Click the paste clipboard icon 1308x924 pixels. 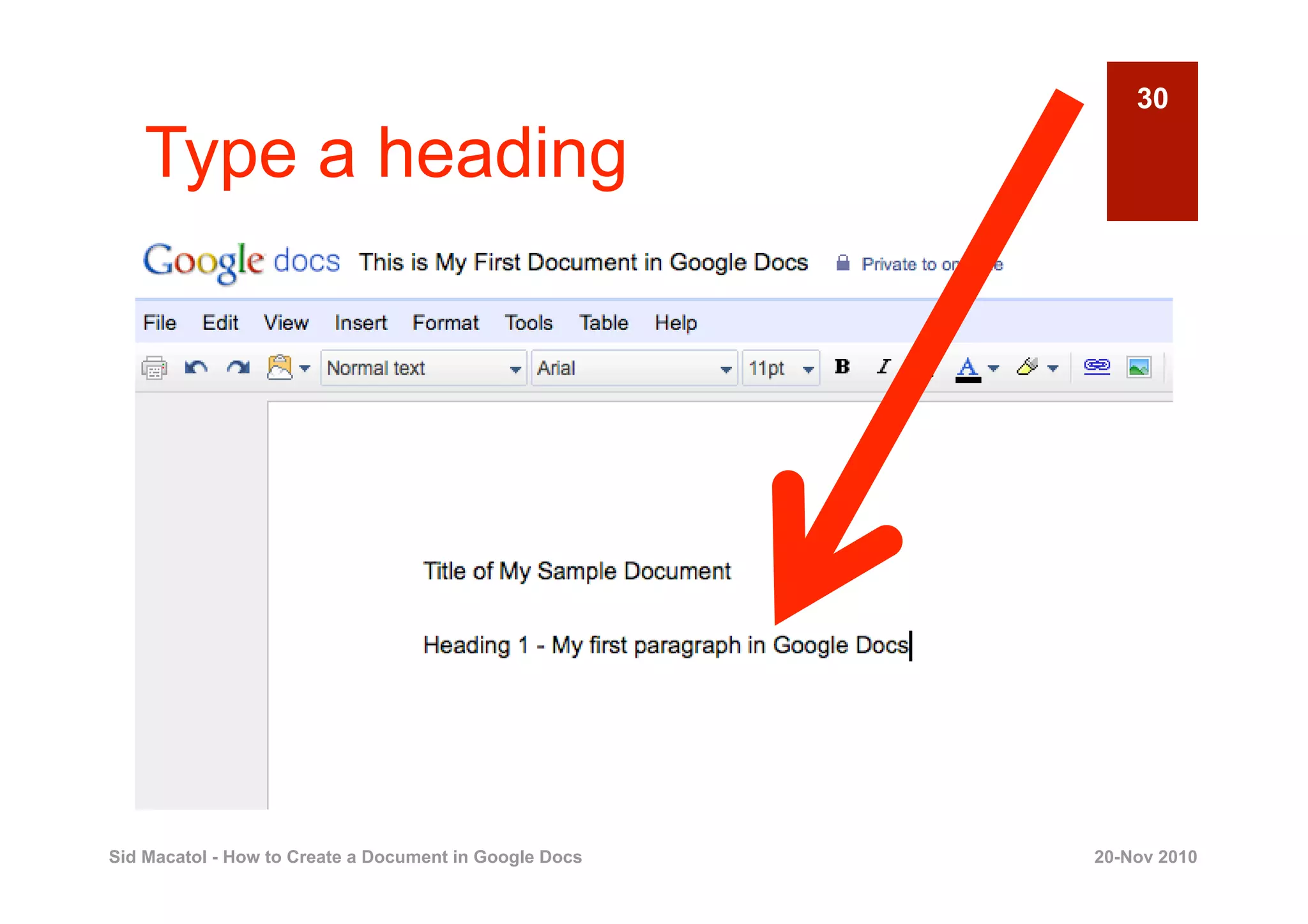point(280,367)
